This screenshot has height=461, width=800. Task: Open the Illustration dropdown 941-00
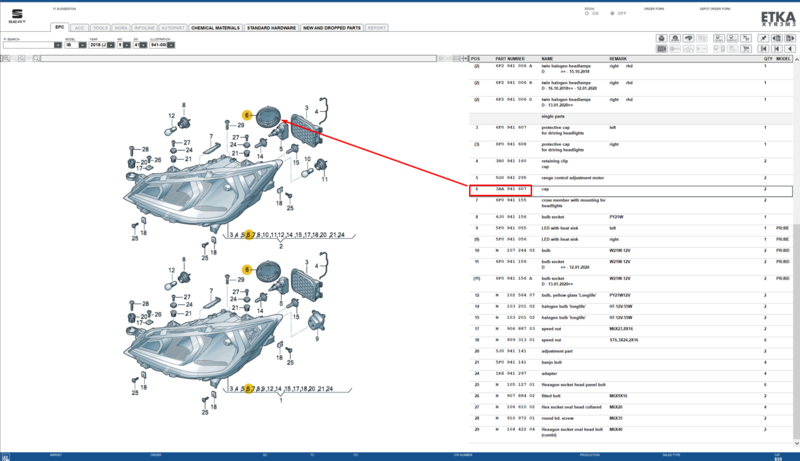pos(171,45)
